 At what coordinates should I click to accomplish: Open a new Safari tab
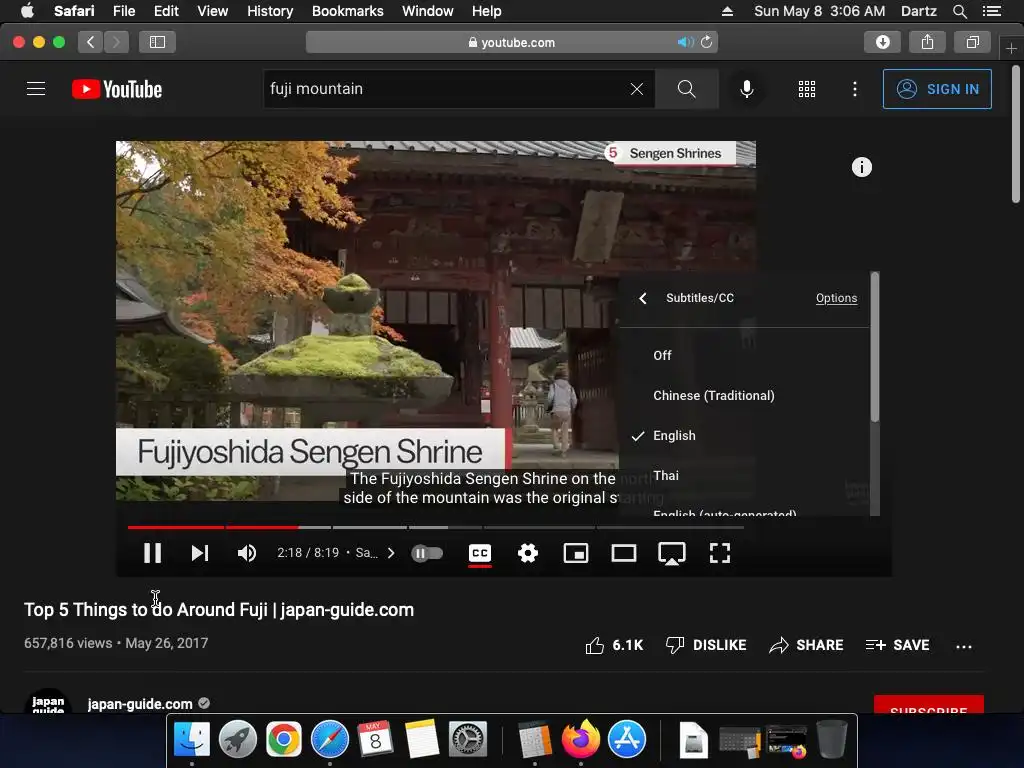pyautogui.click(x=1011, y=48)
